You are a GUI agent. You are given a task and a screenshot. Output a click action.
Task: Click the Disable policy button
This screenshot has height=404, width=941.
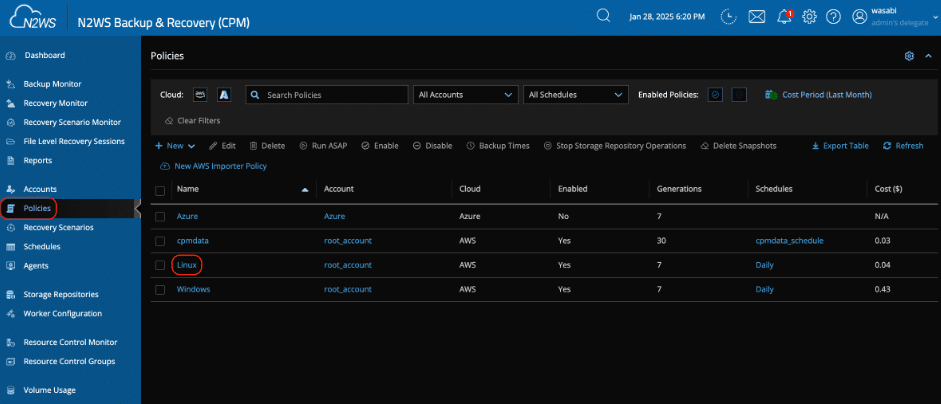click(432, 146)
